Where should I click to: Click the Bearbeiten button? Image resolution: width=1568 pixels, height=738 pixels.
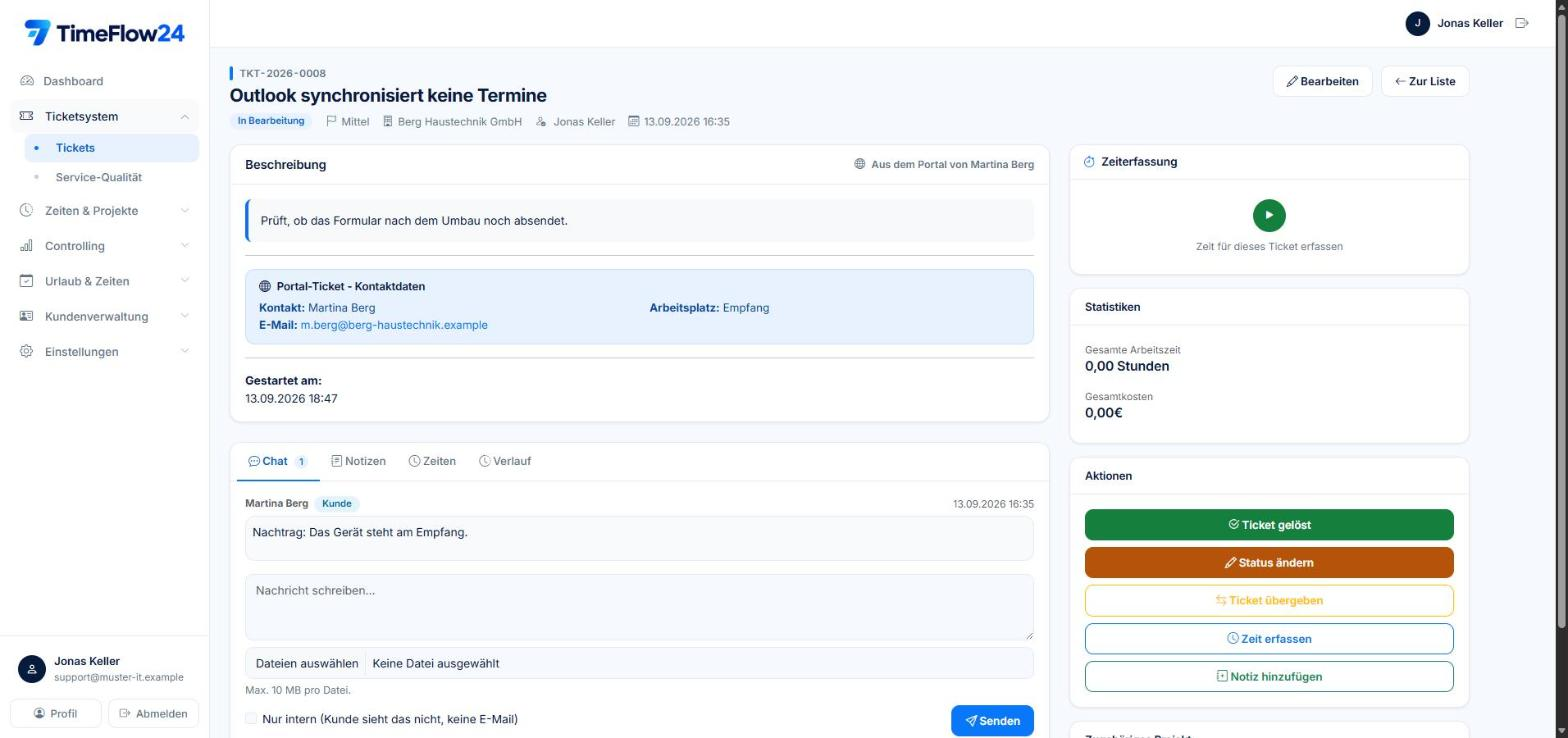pos(1322,81)
